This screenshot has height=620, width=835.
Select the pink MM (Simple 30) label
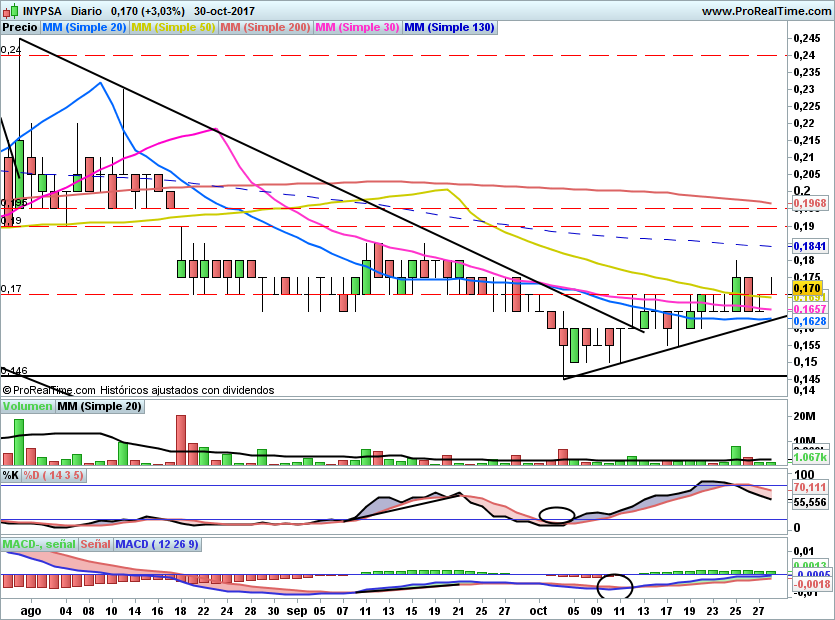(x=357, y=28)
